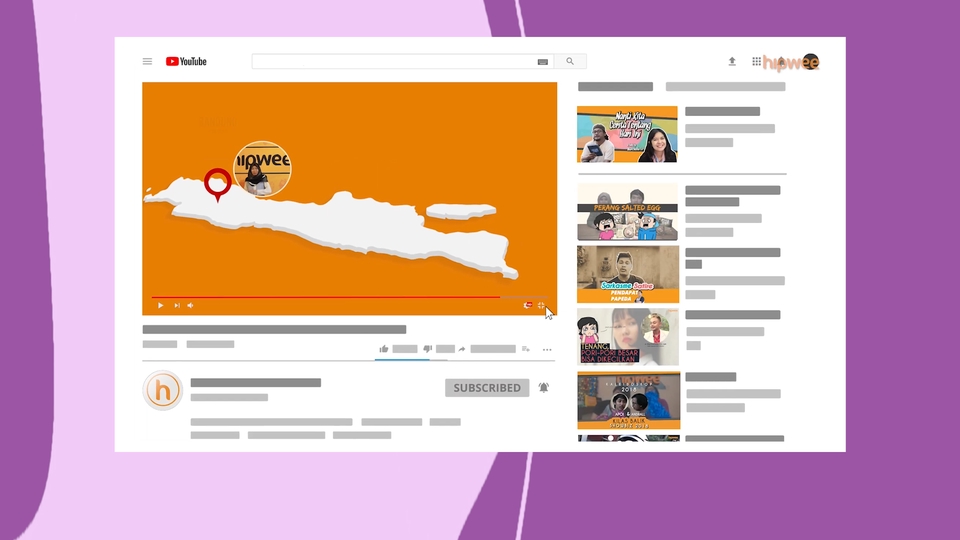Play the video
The height and width of the screenshot is (540, 960).
tap(160, 305)
